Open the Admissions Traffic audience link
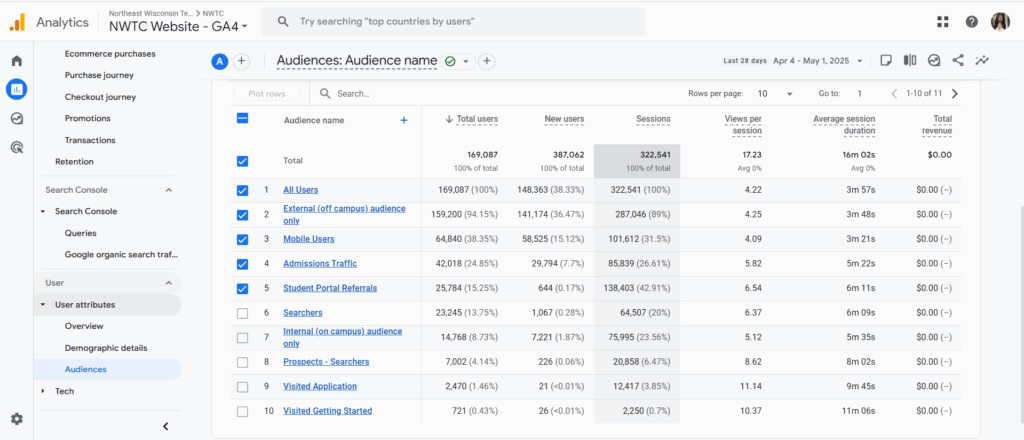Screen dimensions: 1024x440 tap(320, 264)
